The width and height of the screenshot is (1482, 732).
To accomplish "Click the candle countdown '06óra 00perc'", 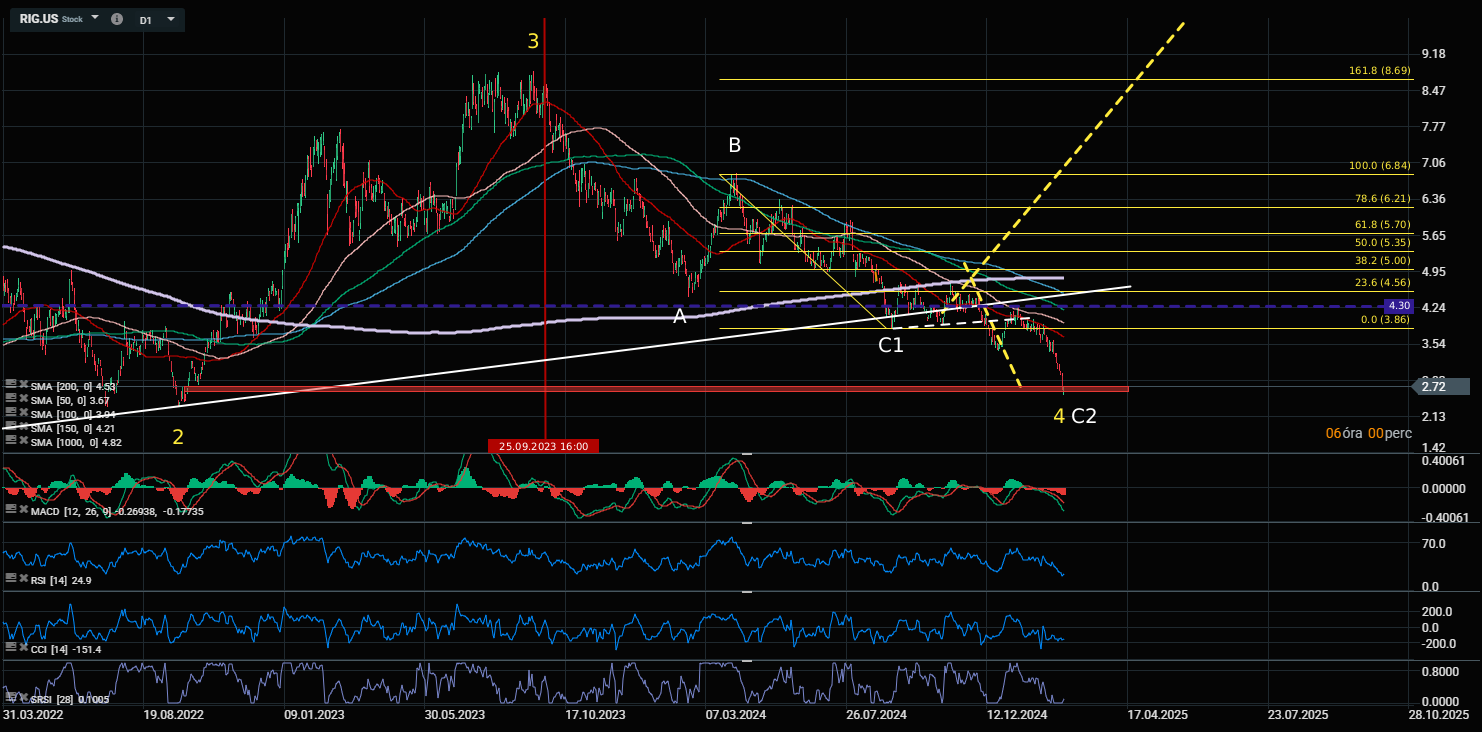I will click(x=1368, y=433).
